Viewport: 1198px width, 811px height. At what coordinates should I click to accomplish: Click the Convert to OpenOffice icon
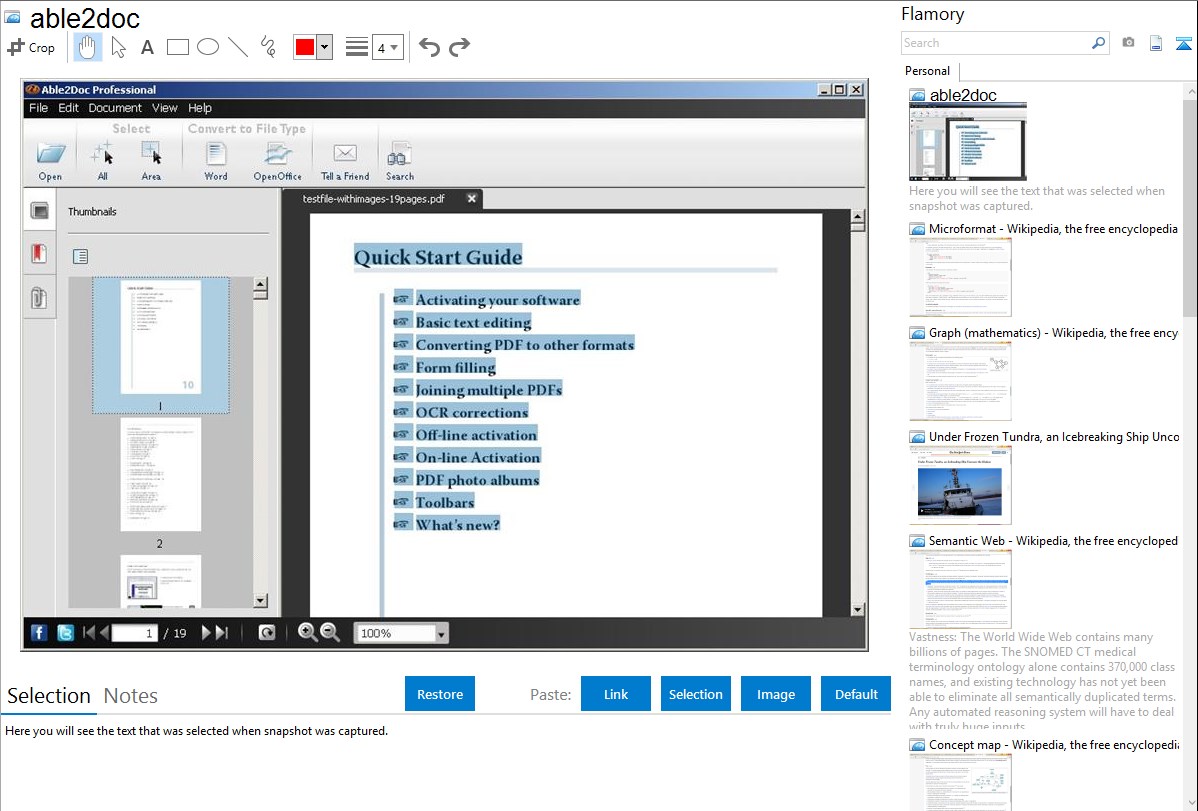point(277,161)
